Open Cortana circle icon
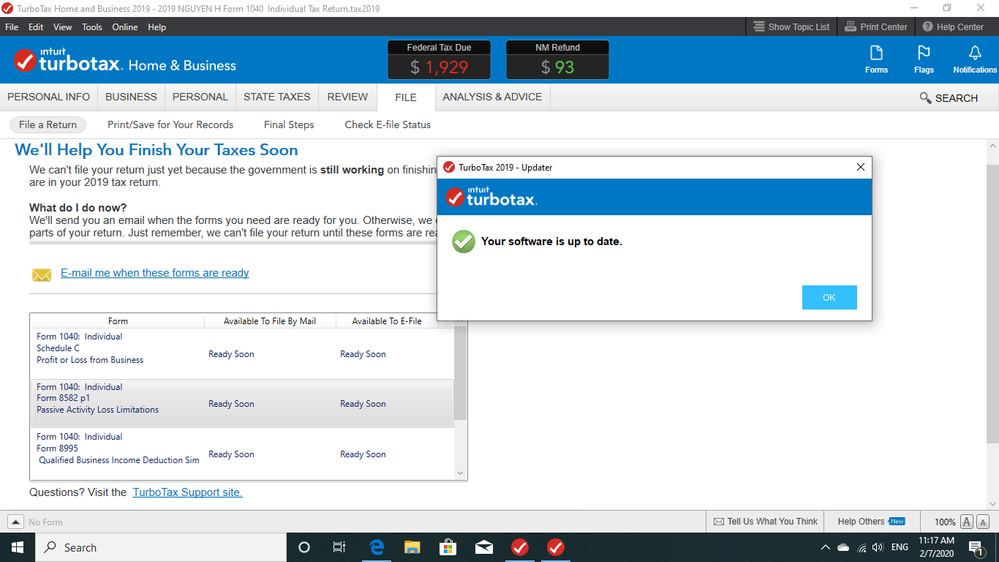 click(x=304, y=547)
